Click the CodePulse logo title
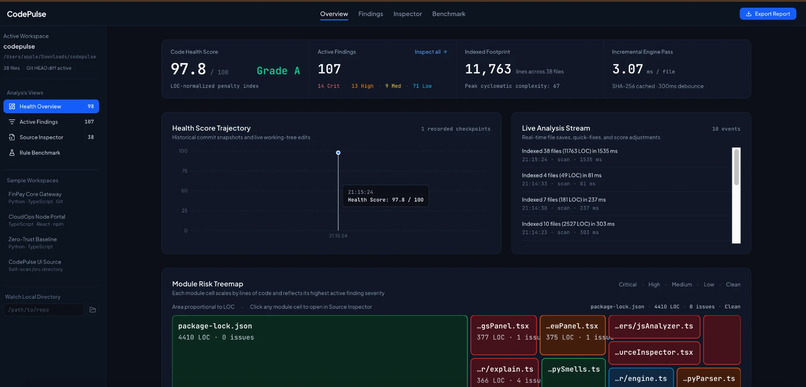The width and height of the screenshot is (806, 387). [26, 14]
